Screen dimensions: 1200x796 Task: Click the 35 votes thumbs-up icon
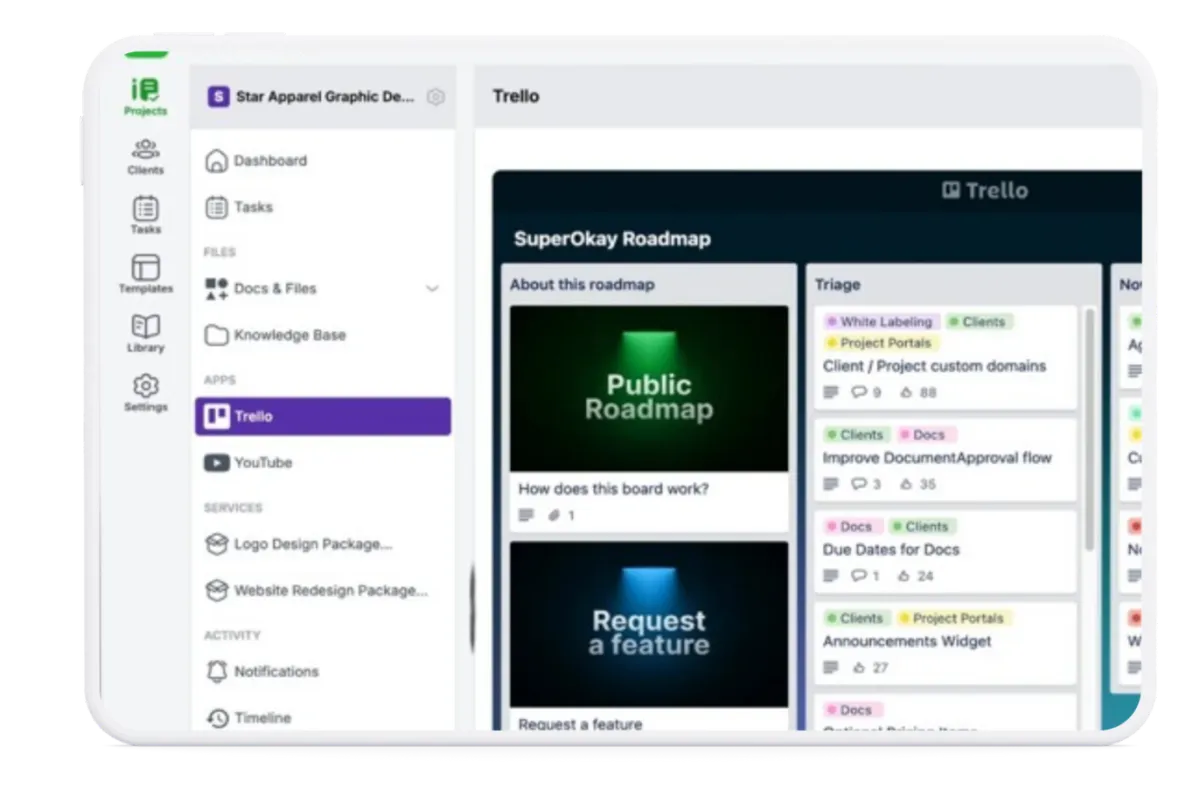click(906, 484)
